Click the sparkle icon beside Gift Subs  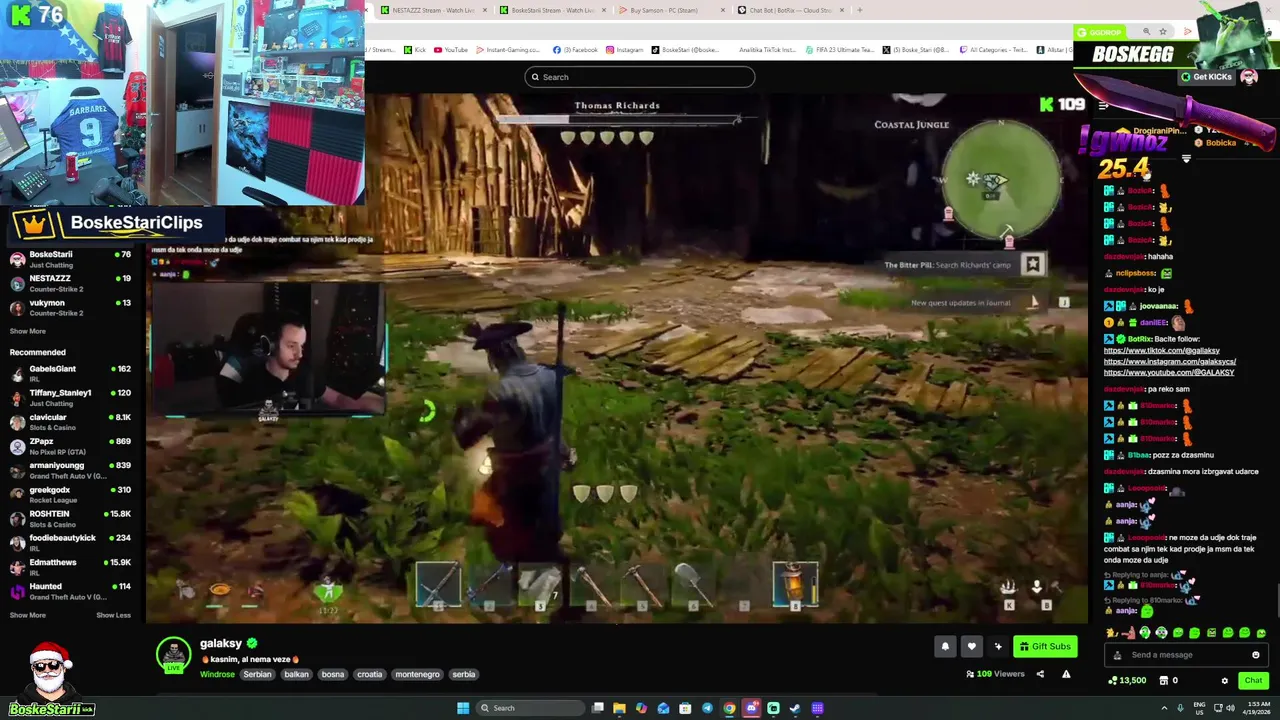(x=998, y=646)
